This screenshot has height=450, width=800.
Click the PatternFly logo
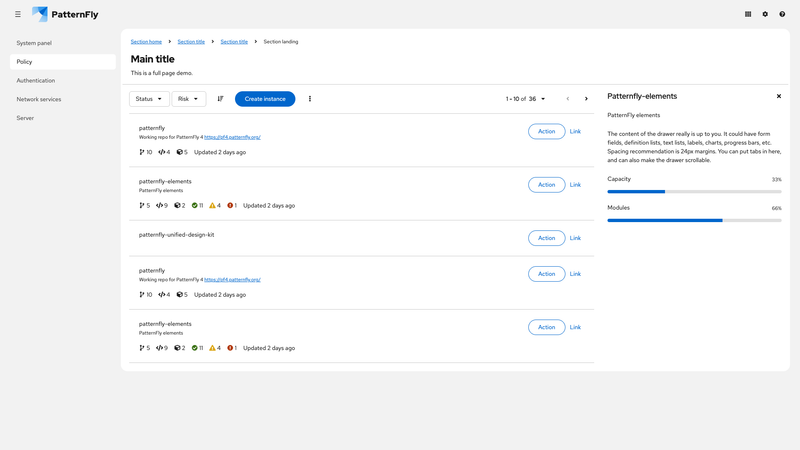[x=65, y=14]
